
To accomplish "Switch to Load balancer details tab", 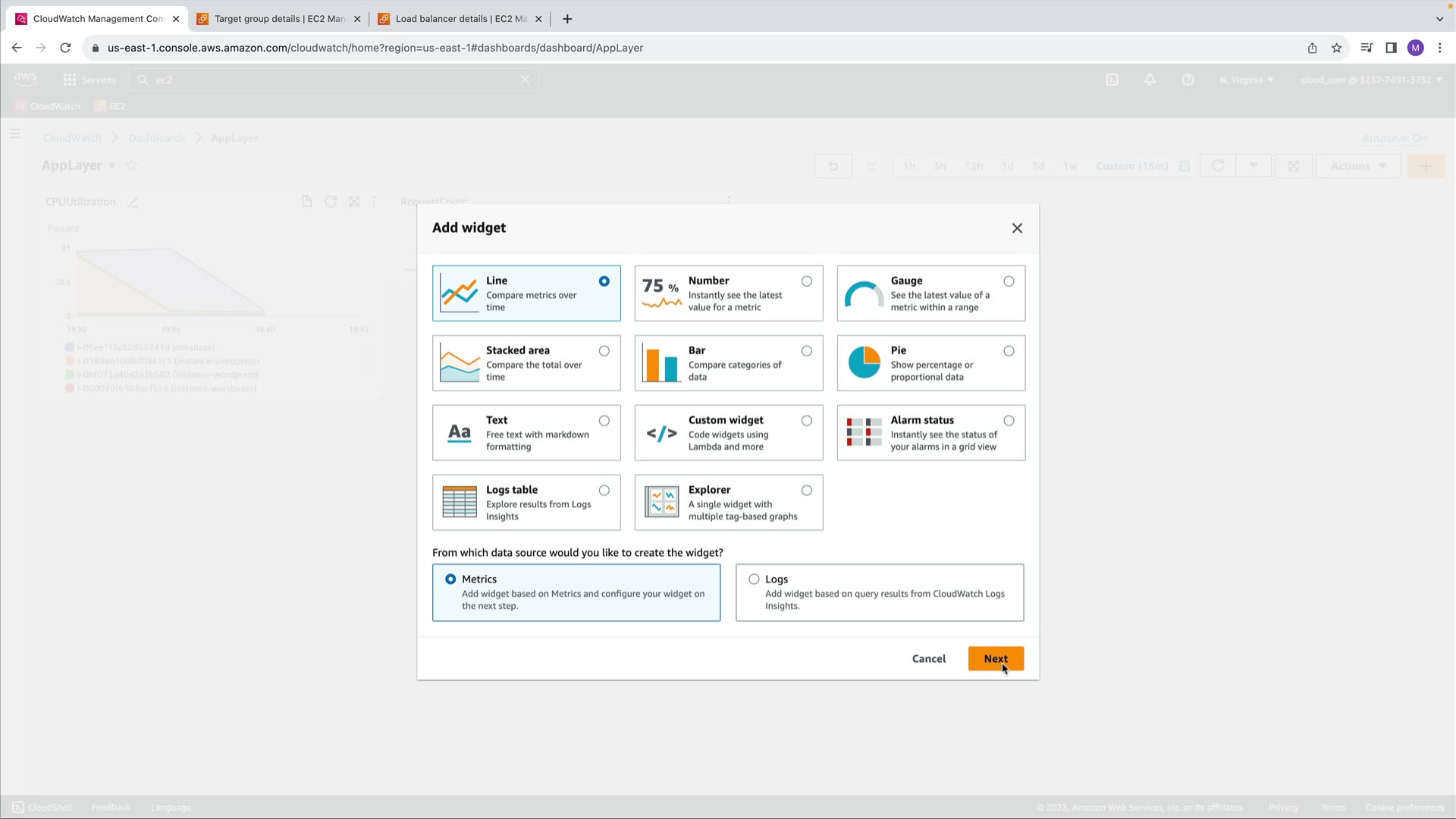I will 460,19.
